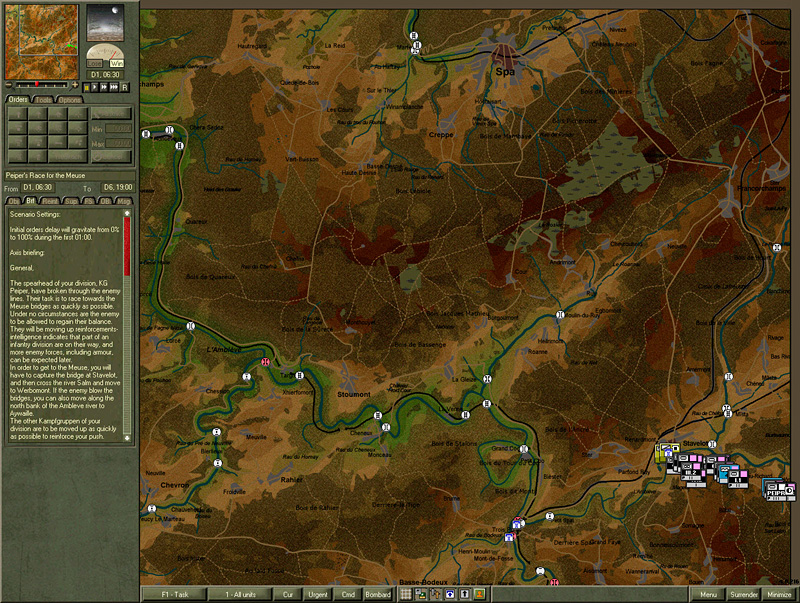The height and width of the screenshot is (603, 800).
Task: Switch to the Orders tab
Action: pos(18,99)
